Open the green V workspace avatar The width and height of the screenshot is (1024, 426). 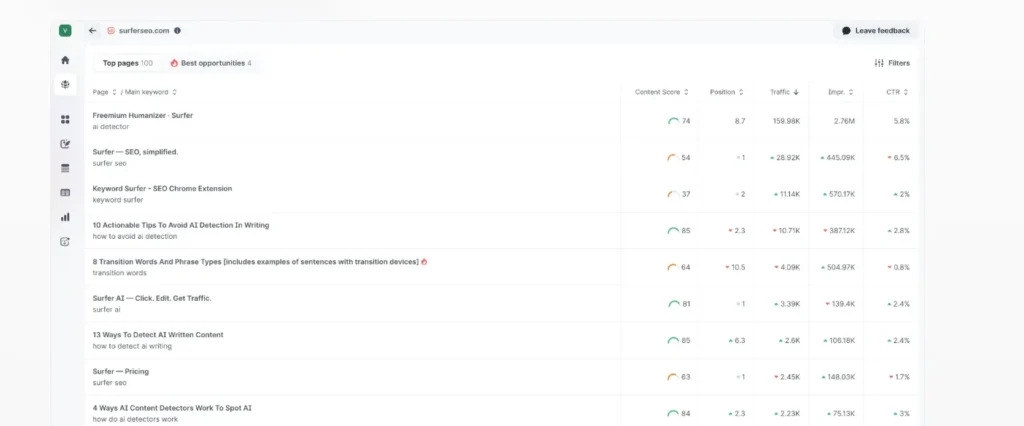tap(65, 30)
